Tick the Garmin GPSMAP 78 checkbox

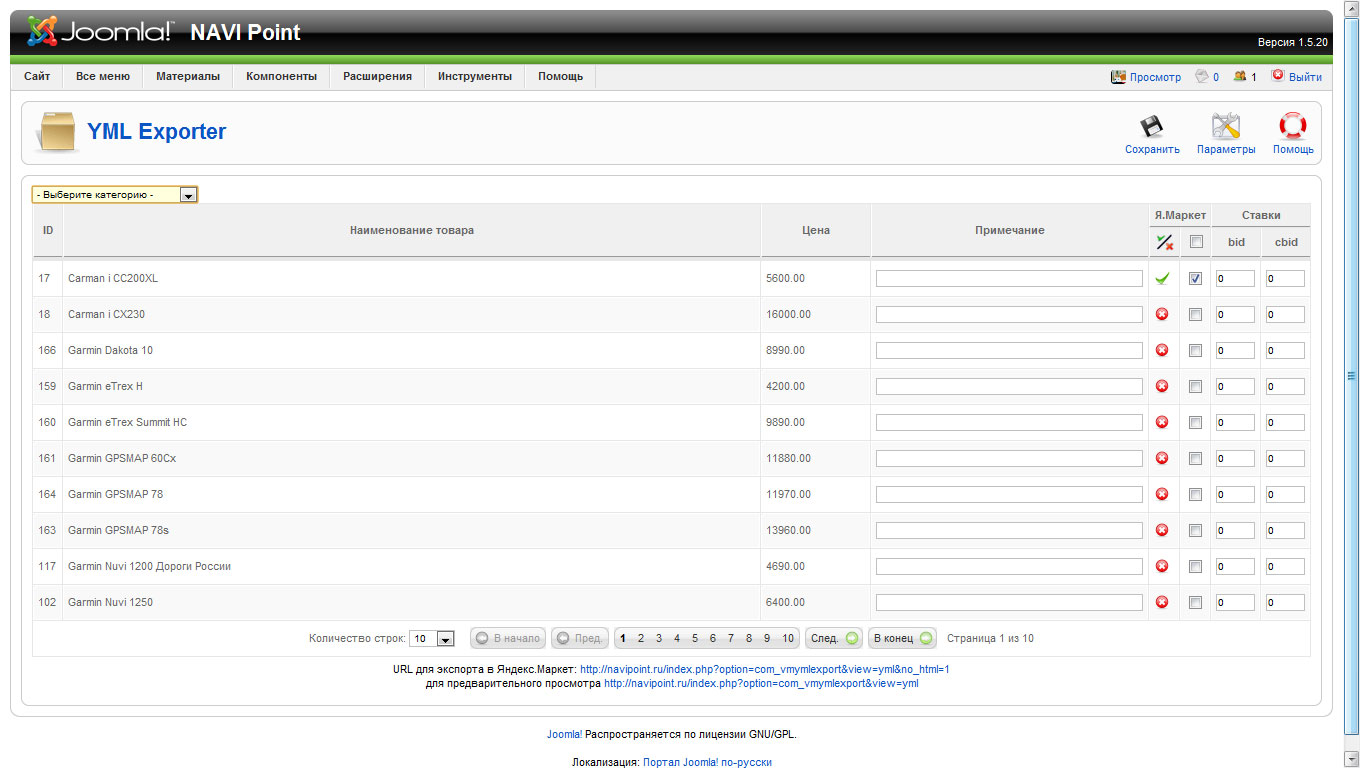click(1195, 495)
